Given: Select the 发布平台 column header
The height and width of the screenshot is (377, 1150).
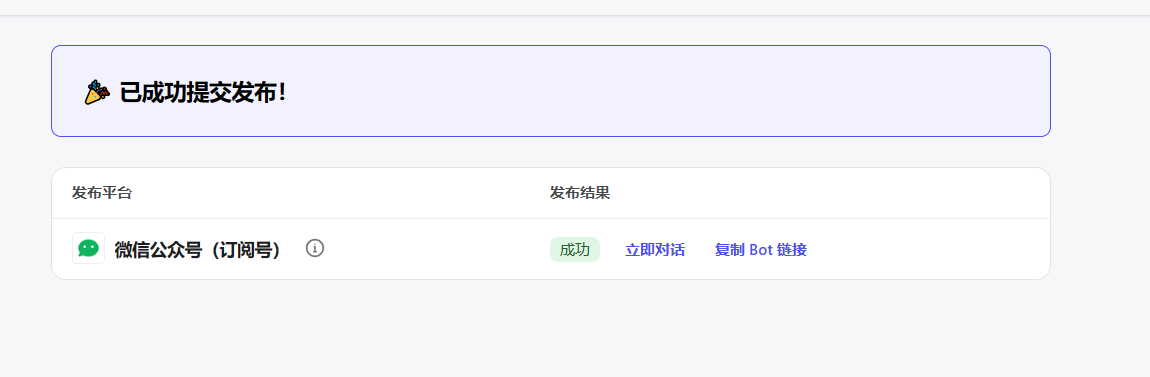Looking at the screenshot, I should (102, 193).
